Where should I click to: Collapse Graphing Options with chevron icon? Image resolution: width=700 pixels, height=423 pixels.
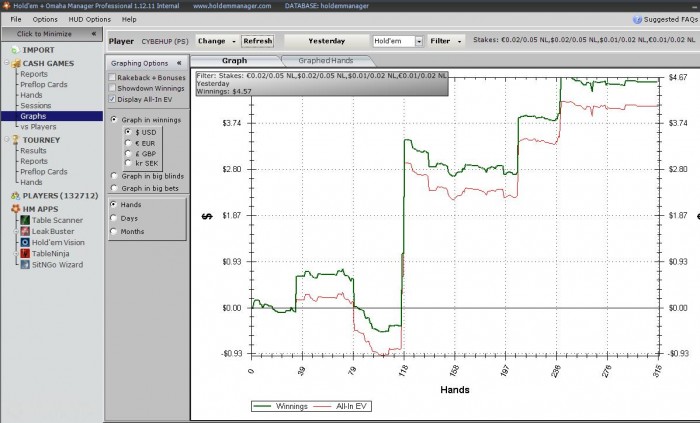(x=179, y=63)
